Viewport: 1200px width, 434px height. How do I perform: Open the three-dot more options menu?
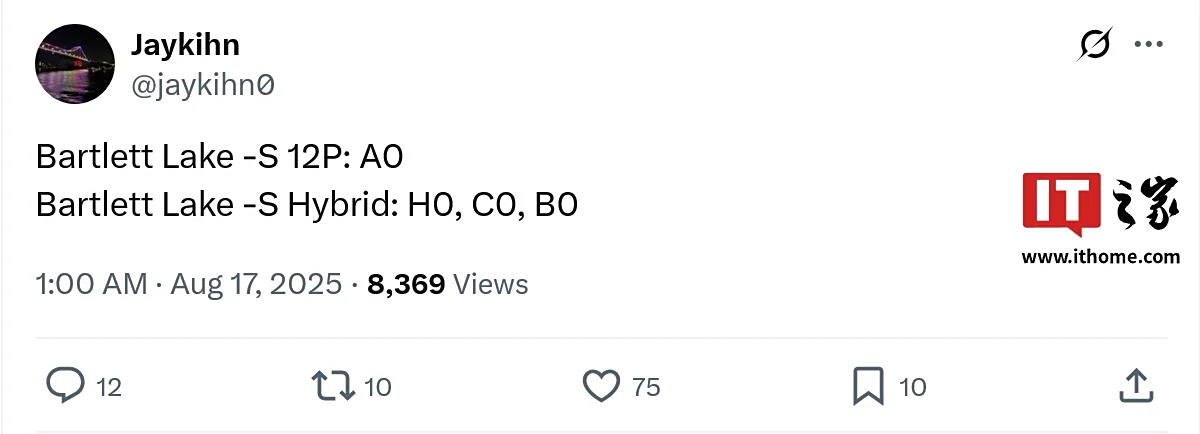pyautogui.click(x=1146, y=45)
